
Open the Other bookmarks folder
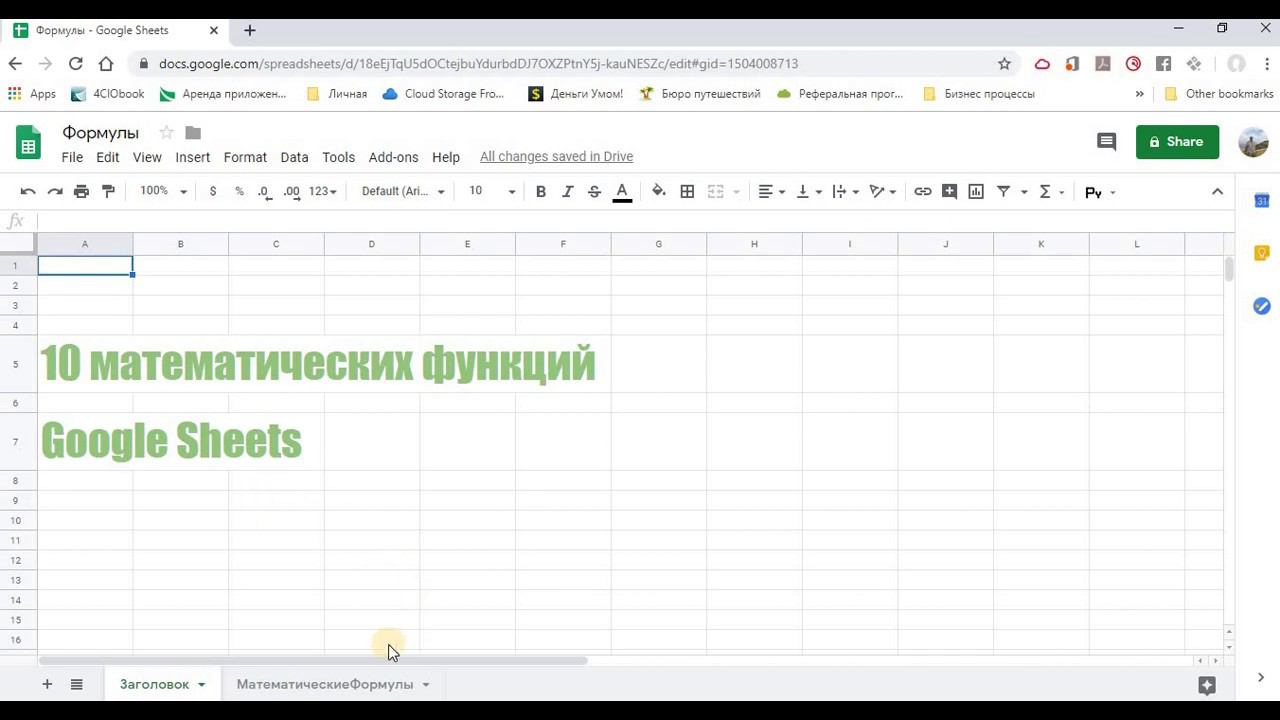click(1219, 94)
